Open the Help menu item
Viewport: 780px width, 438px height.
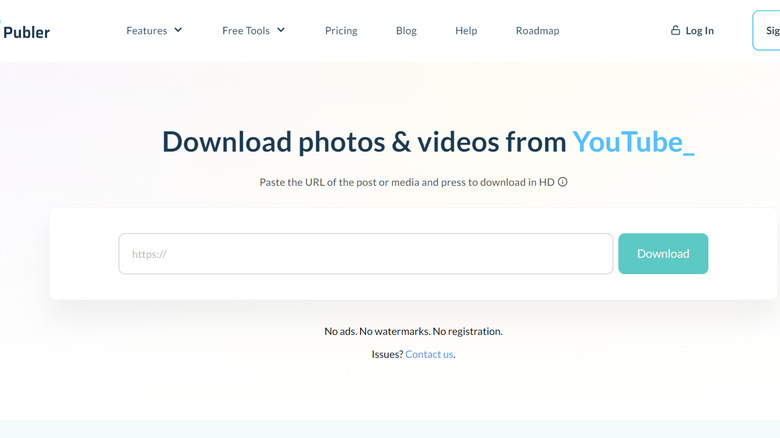tap(466, 31)
